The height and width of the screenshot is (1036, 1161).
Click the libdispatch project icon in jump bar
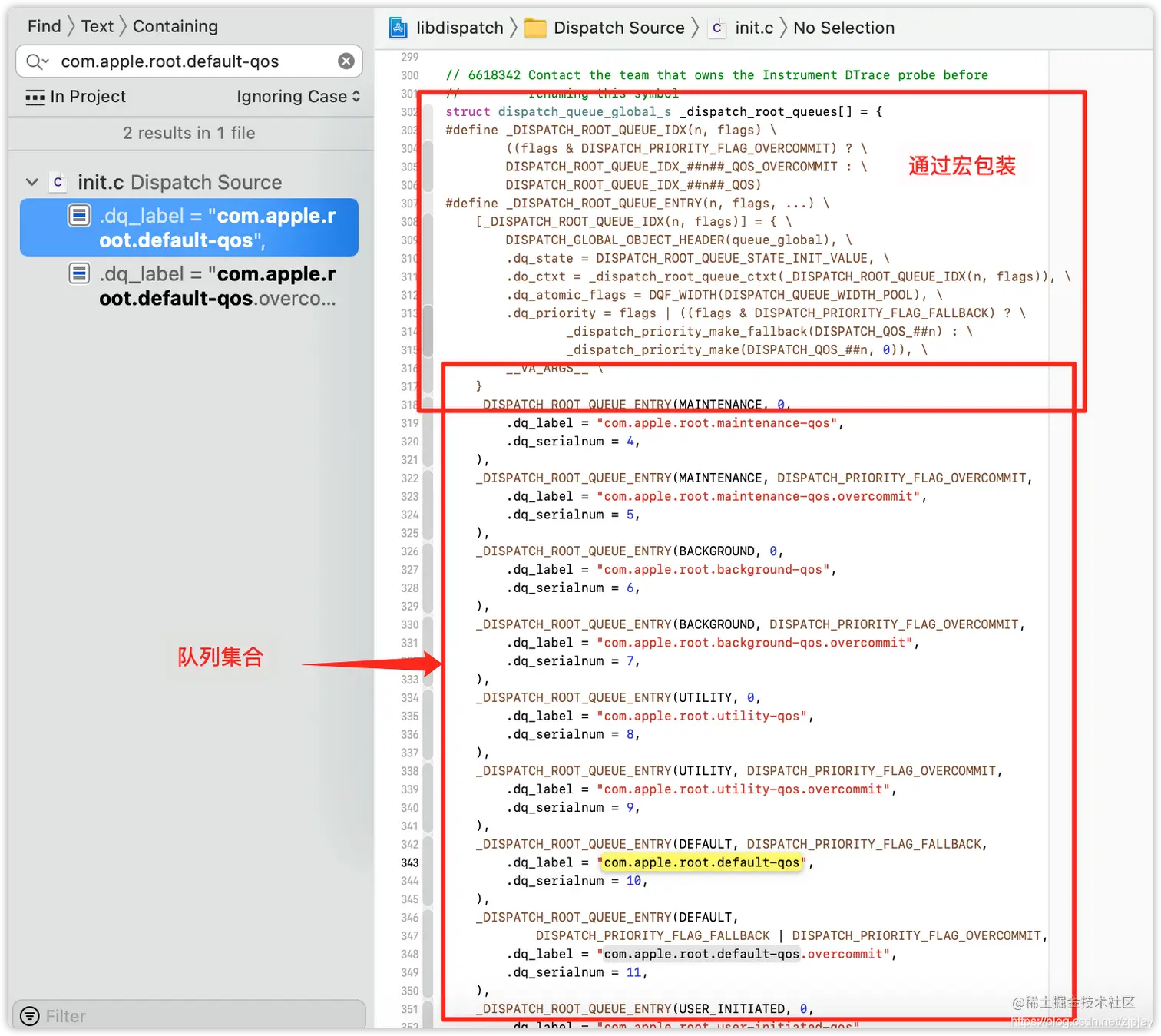tap(399, 28)
